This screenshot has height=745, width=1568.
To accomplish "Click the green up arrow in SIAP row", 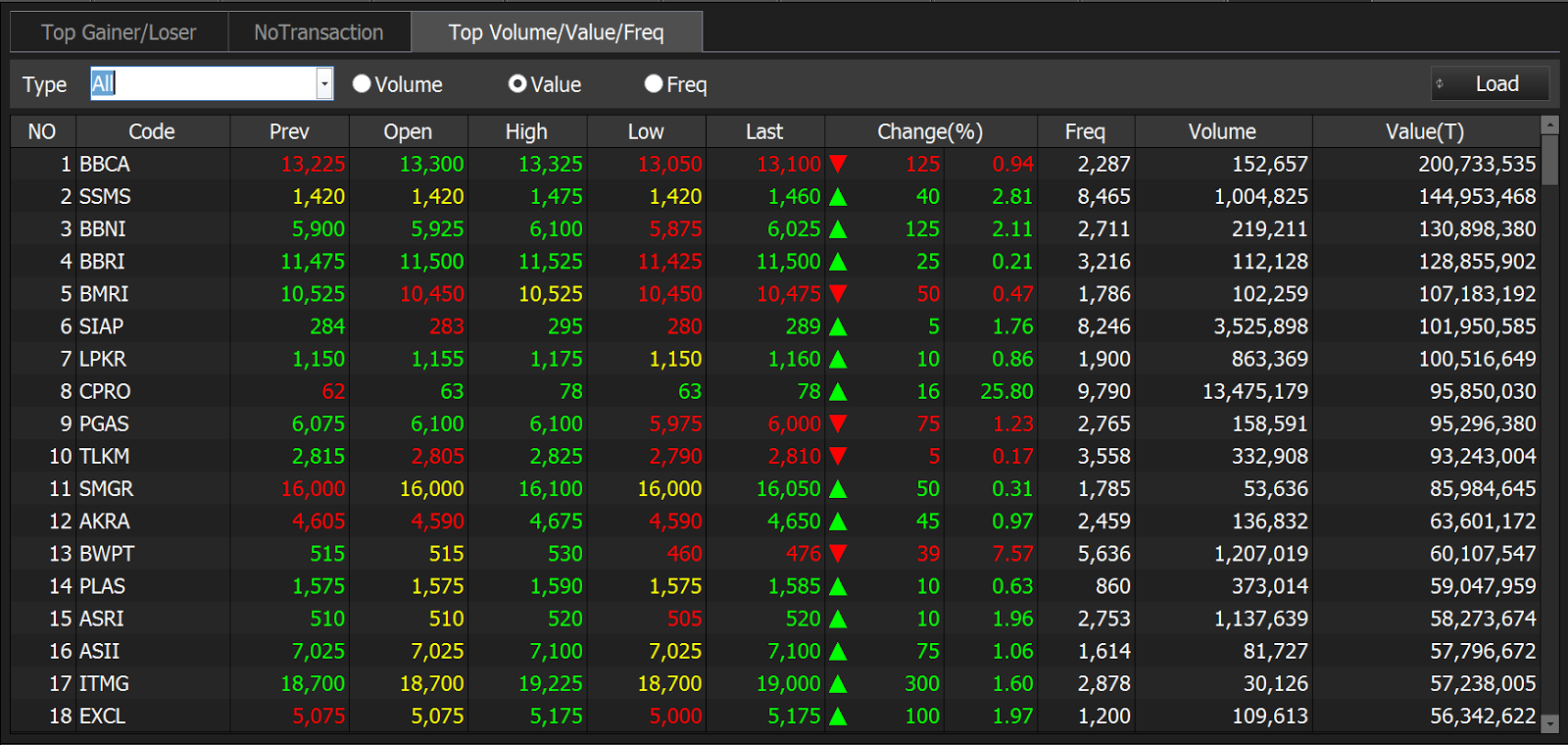I will coord(838,326).
